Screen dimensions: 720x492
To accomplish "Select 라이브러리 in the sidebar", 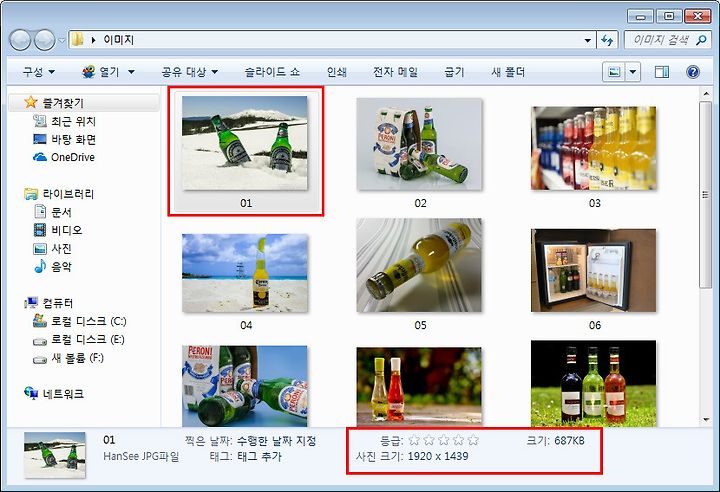I will click(x=59, y=194).
